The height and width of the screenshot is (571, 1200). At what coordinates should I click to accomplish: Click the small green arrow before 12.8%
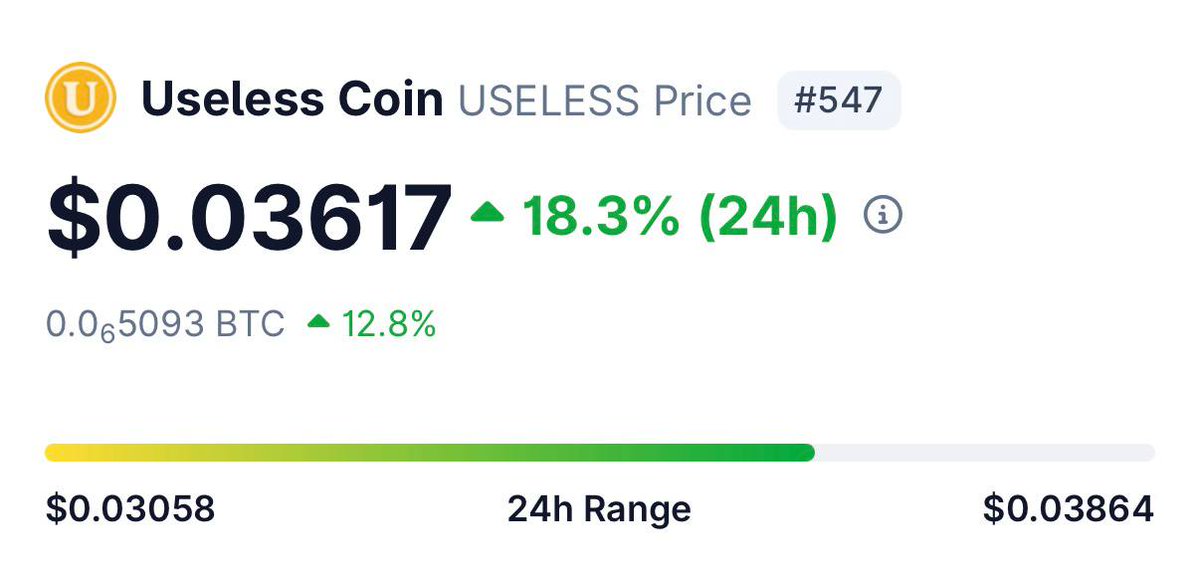(x=319, y=322)
